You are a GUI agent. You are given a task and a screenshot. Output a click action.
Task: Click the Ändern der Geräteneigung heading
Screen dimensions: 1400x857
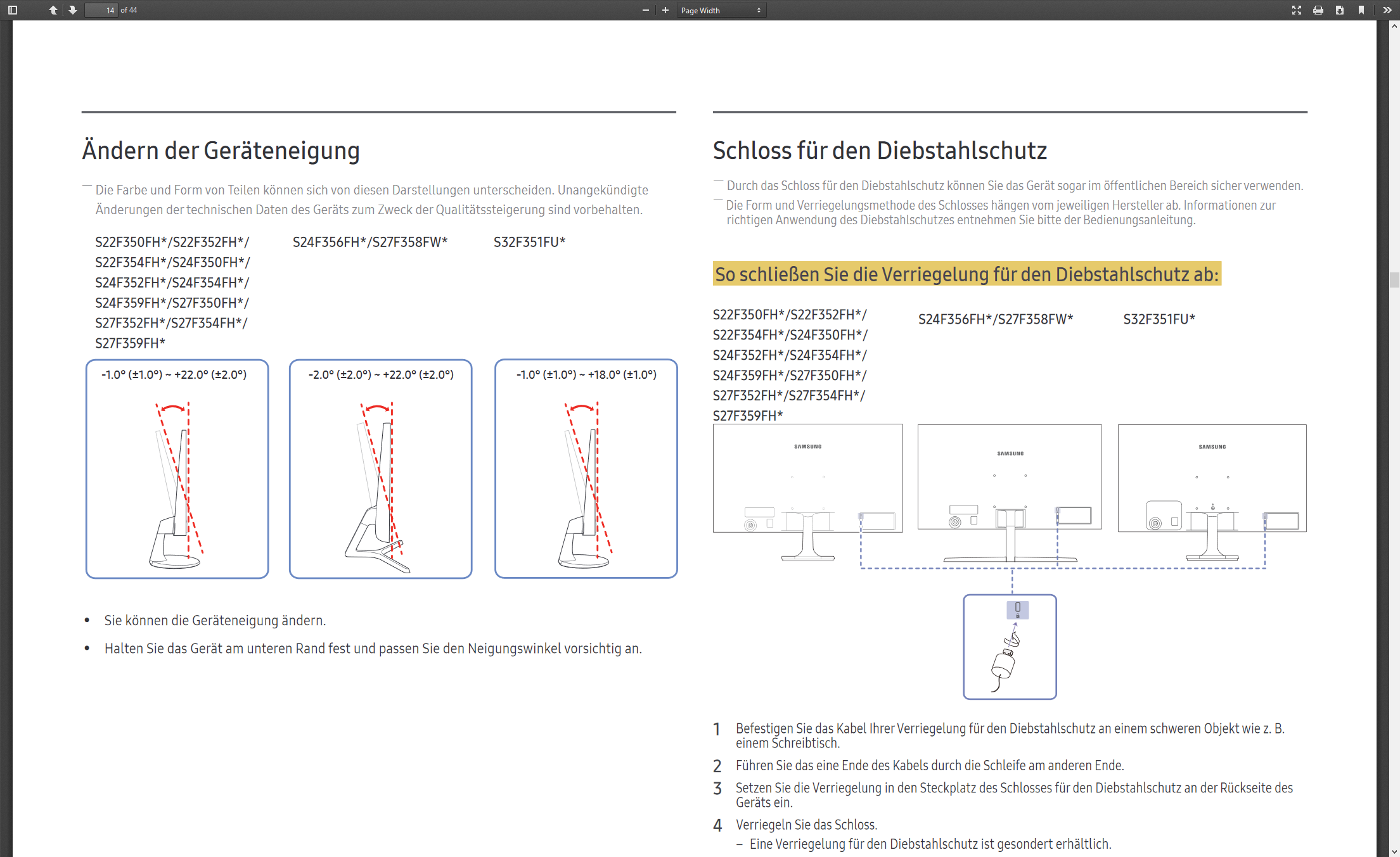click(221, 151)
